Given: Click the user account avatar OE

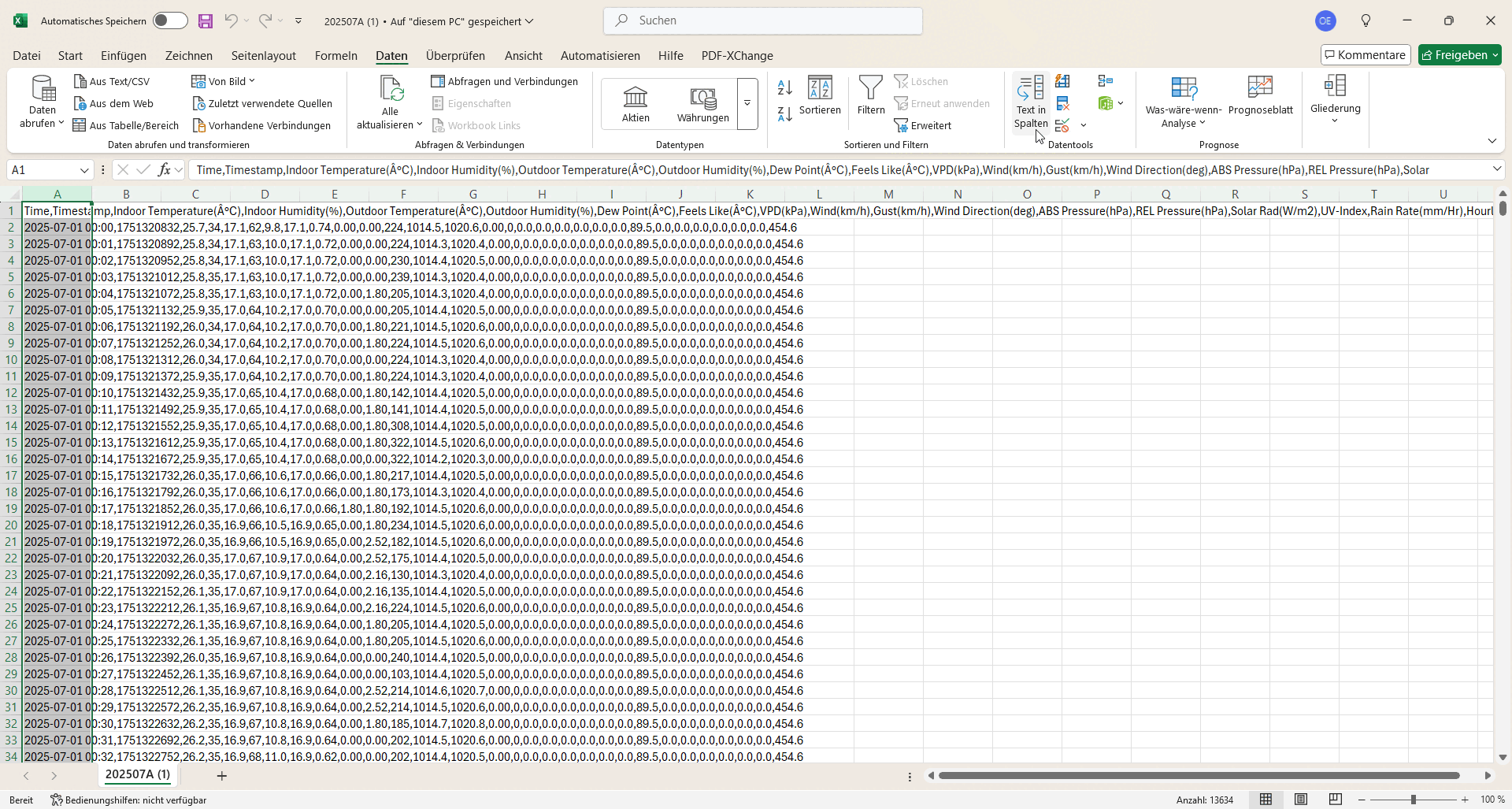Looking at the screenshot, I should 1325,21.
